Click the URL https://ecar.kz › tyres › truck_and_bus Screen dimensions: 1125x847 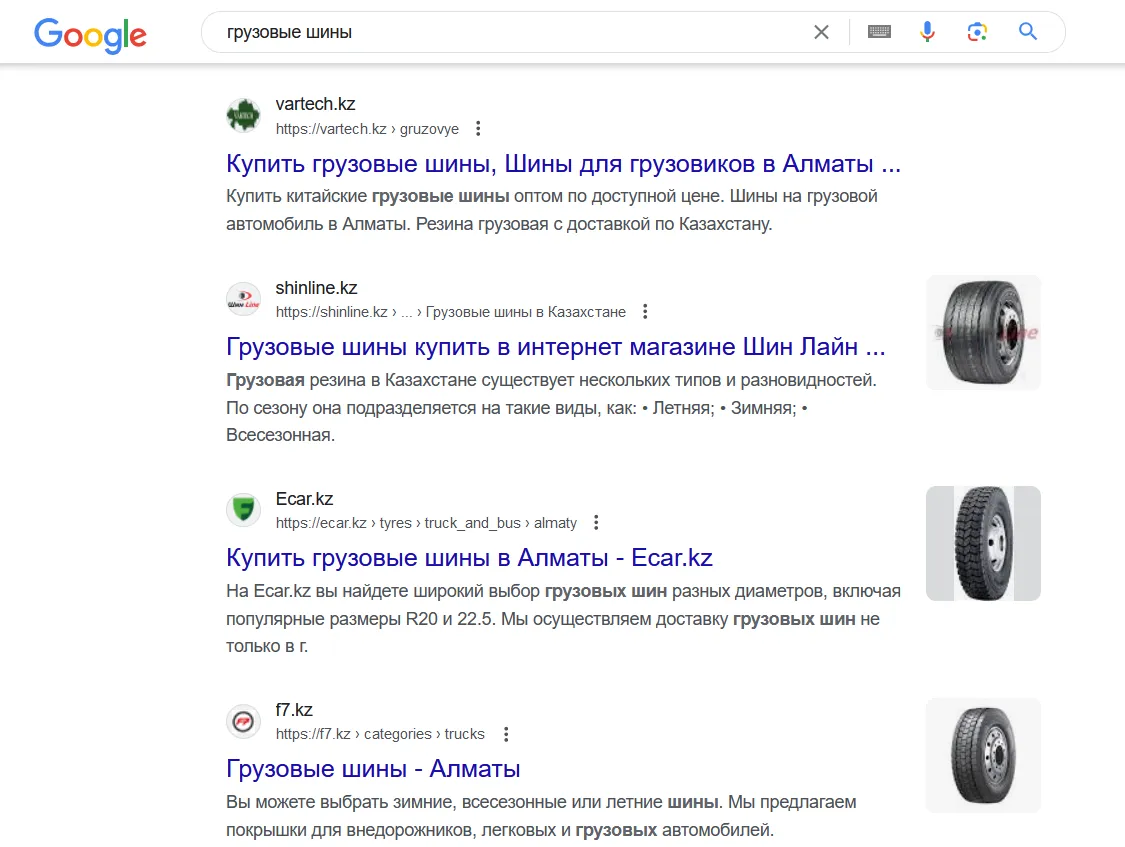pyautogui.click(x=426, y=523)
